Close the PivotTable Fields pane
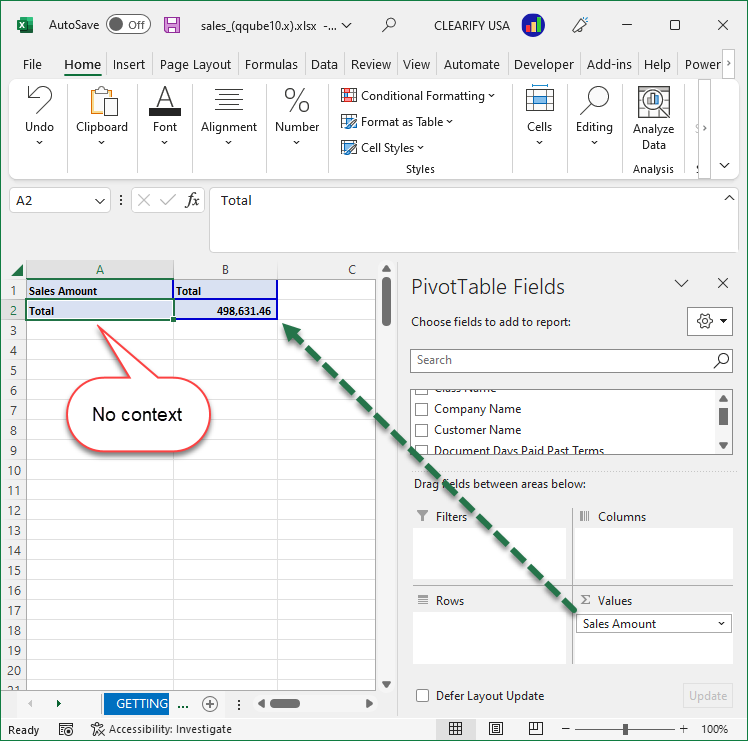The image size is (748, 741). (723, 283)
